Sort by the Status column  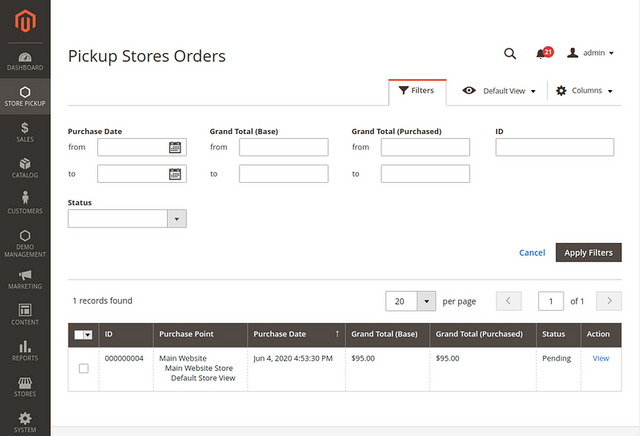[x=558, y=334]
